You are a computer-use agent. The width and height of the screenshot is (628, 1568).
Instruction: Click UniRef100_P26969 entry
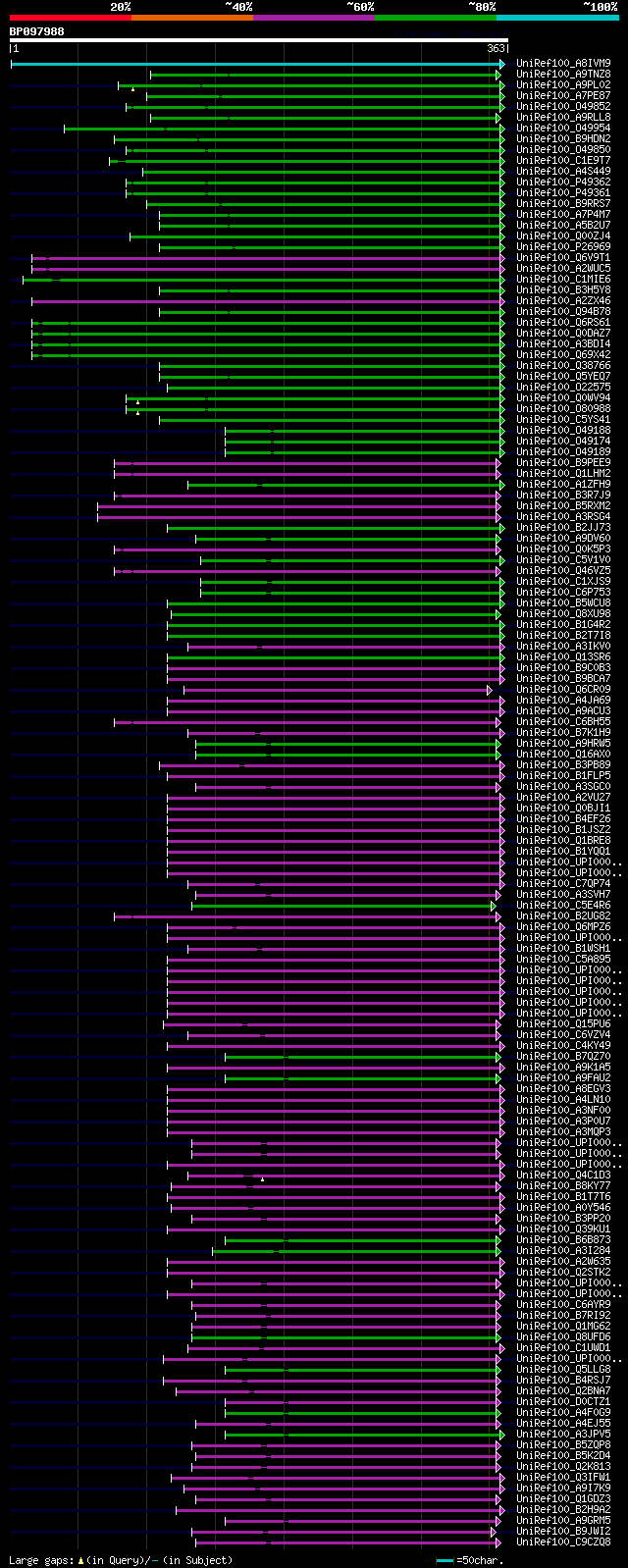[563, 247]
